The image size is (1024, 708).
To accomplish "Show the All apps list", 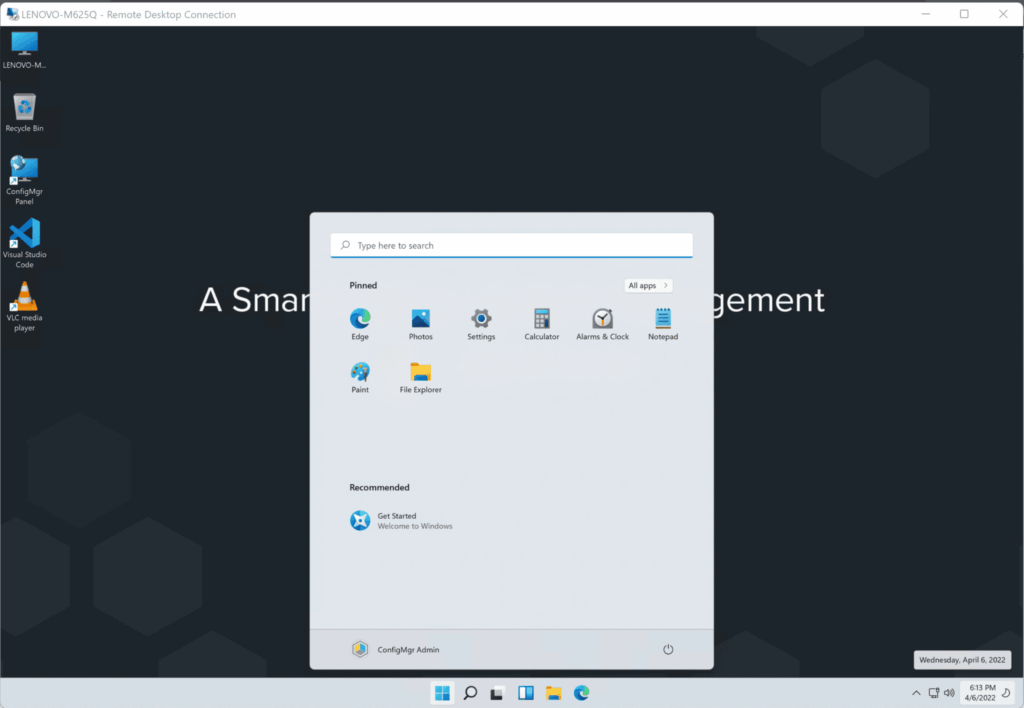I will 648,284.
